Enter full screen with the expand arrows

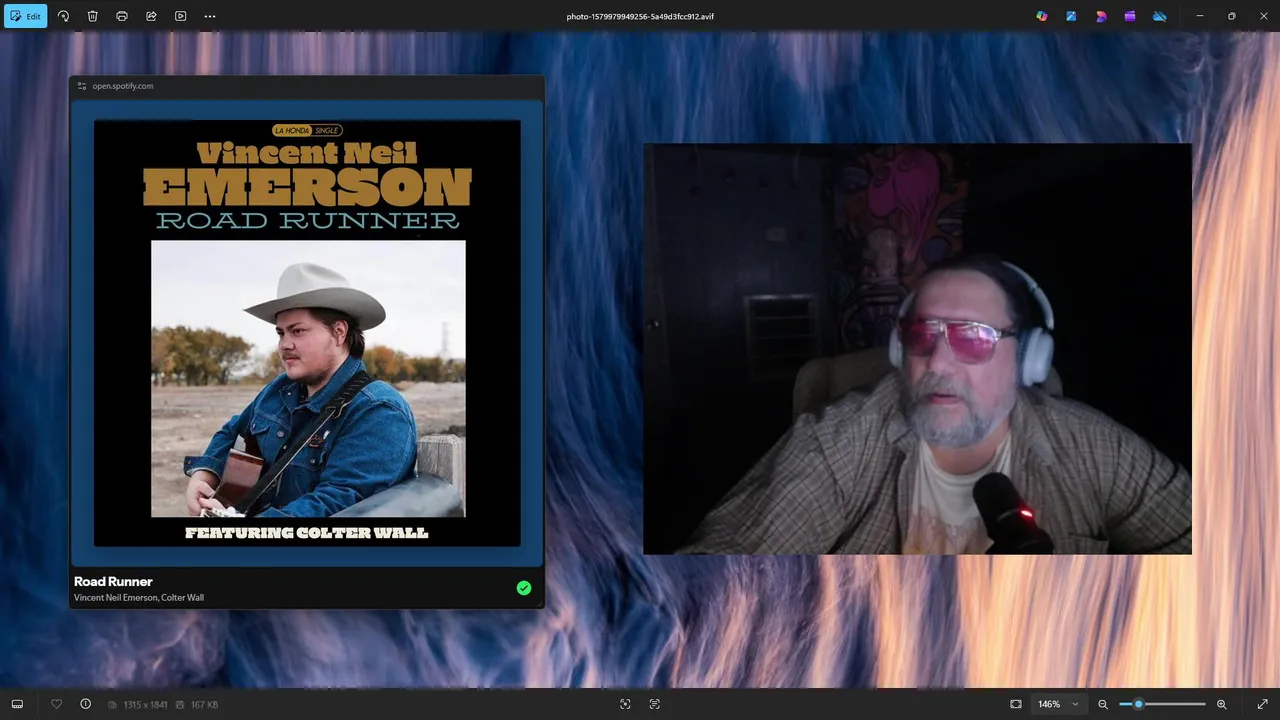click(1262, 704)
